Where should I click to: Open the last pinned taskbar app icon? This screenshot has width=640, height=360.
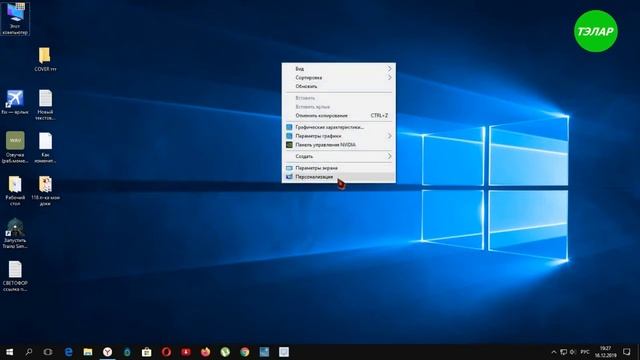point(284,352)
